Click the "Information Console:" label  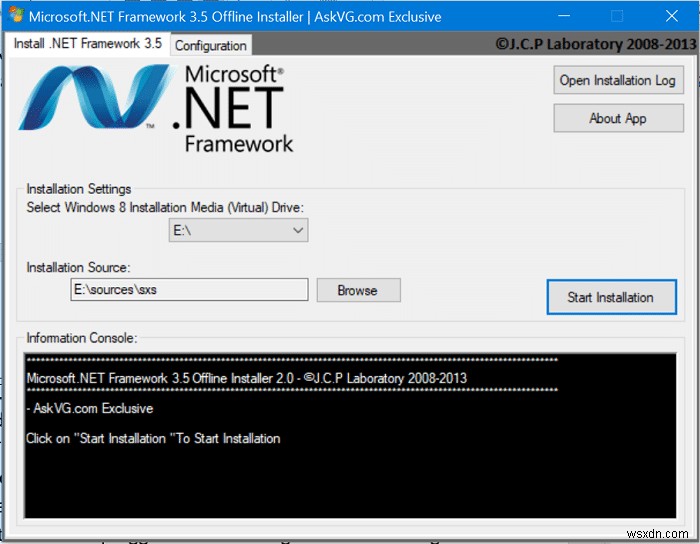[x=82, y=338]
